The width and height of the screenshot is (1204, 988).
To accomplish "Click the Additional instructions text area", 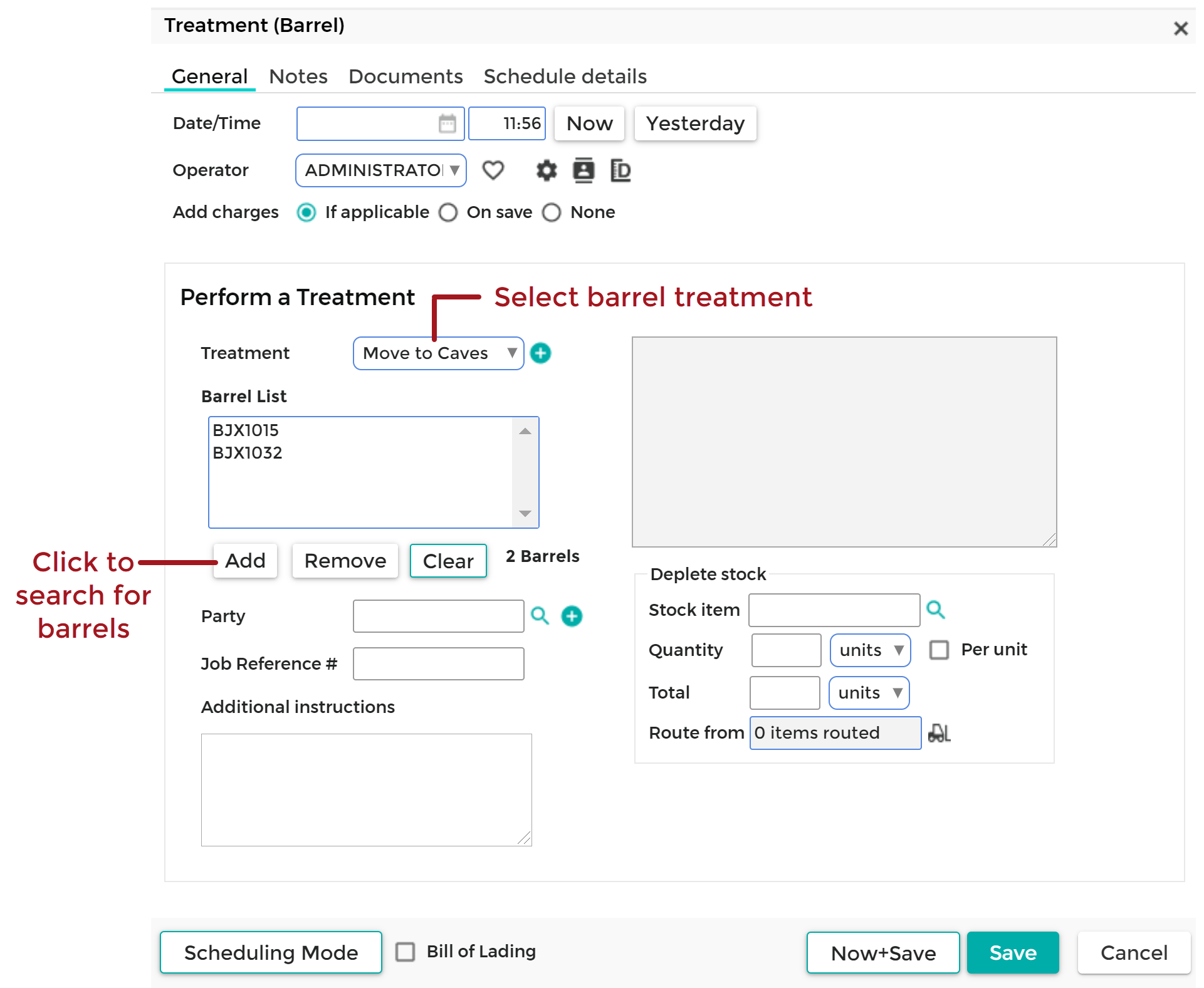I will 367,790.
